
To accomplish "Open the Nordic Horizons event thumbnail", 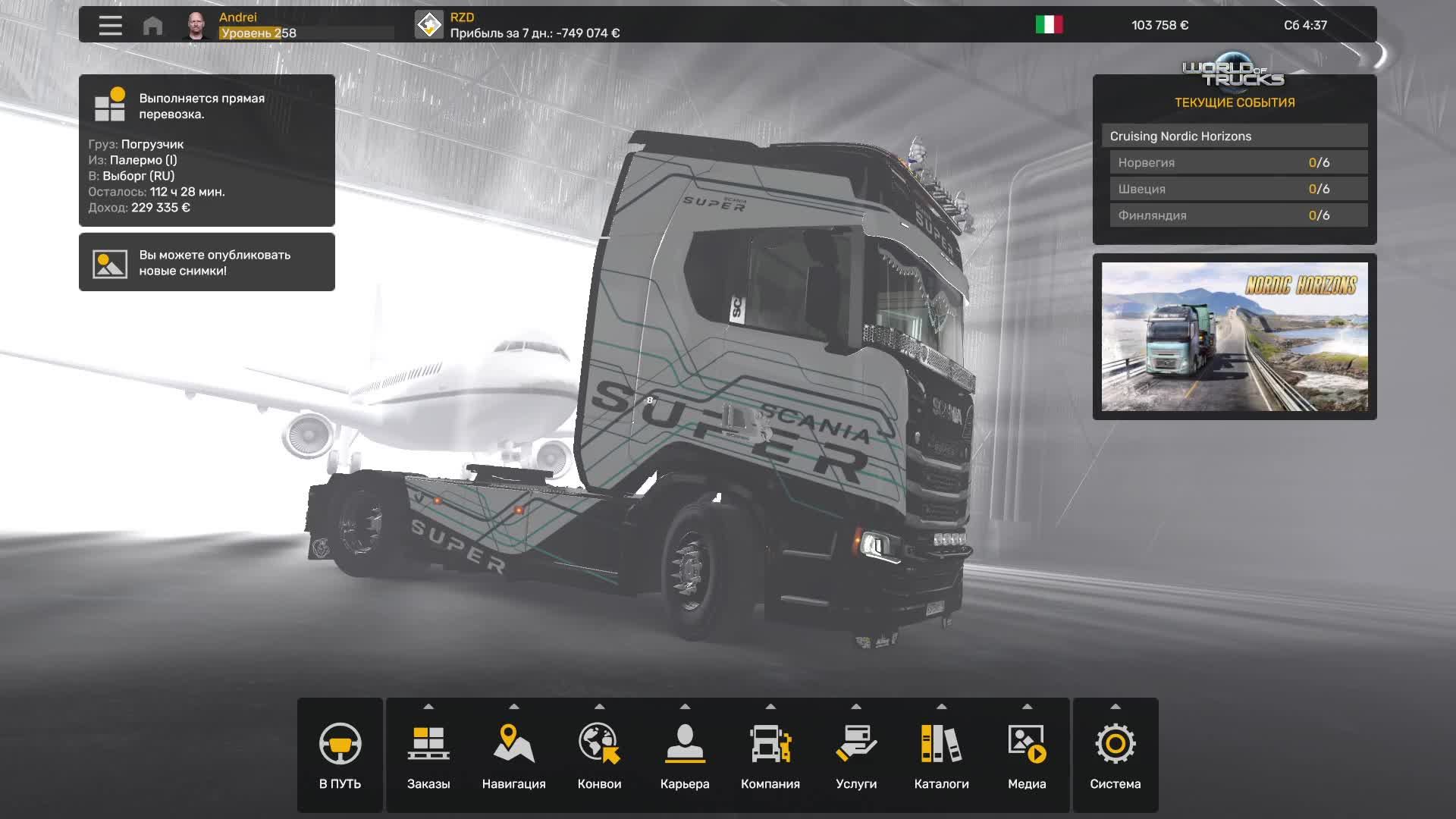I will tap(1234, 337).
